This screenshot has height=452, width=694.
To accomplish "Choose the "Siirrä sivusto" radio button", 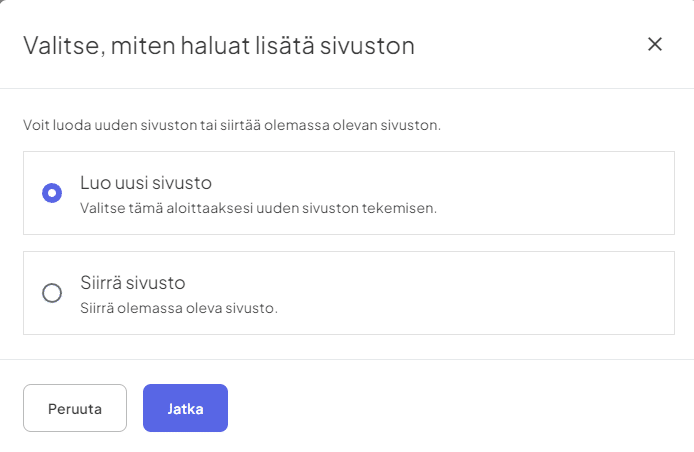I will (x=52, y=293).
